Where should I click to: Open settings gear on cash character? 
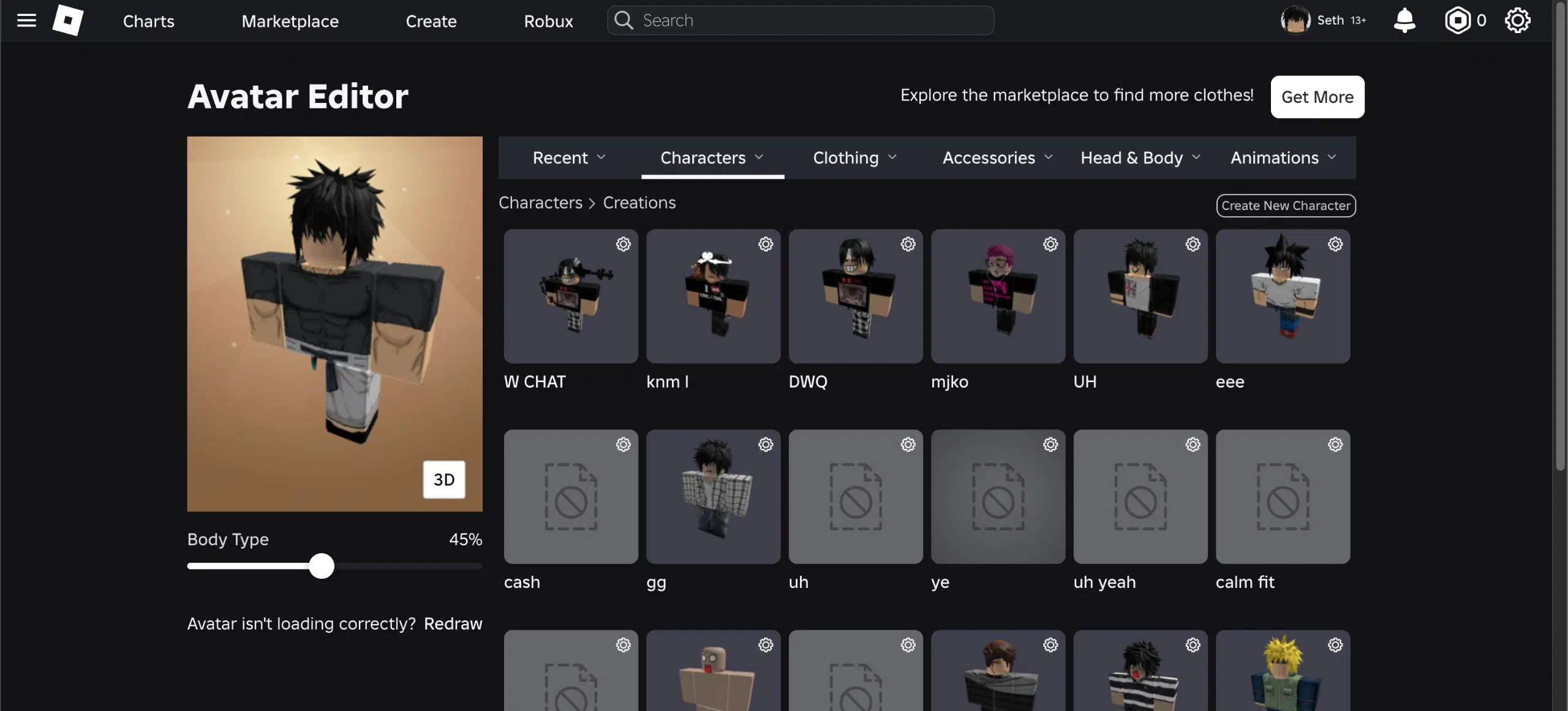(623, 445)
